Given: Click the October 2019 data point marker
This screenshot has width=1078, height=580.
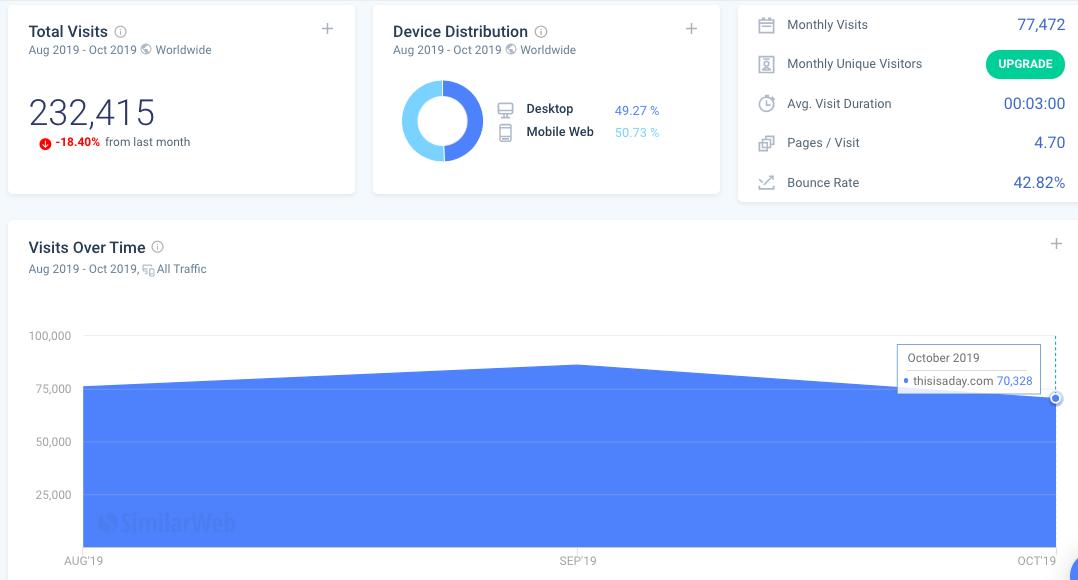Looking at the screenshot, I should click(1056, 398).
